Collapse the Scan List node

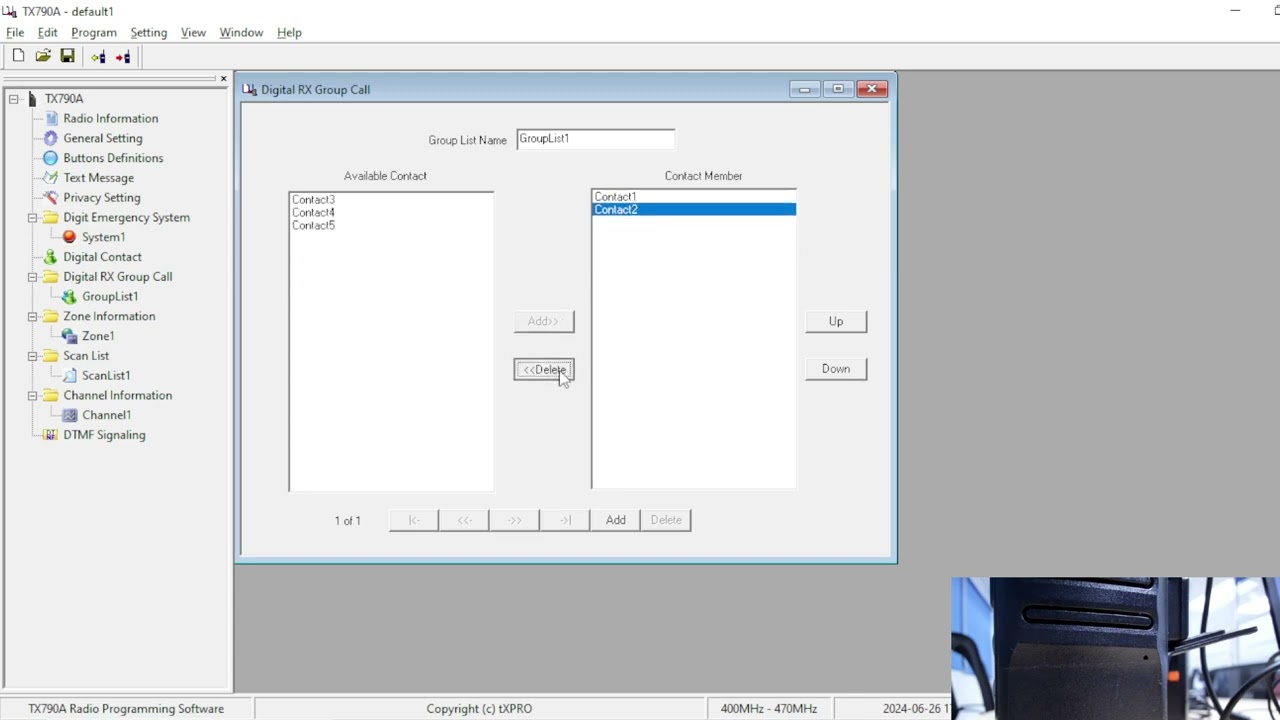coord(33,356)
